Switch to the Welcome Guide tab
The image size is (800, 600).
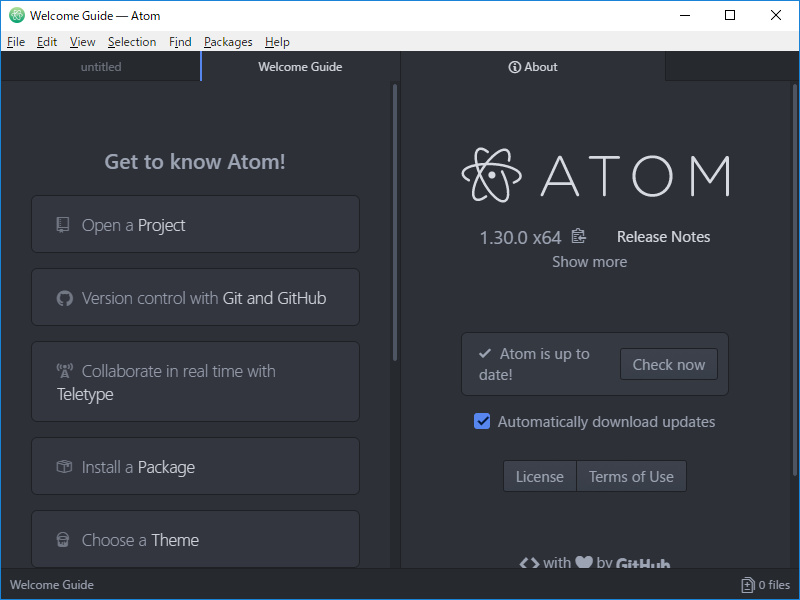(300, 66)
